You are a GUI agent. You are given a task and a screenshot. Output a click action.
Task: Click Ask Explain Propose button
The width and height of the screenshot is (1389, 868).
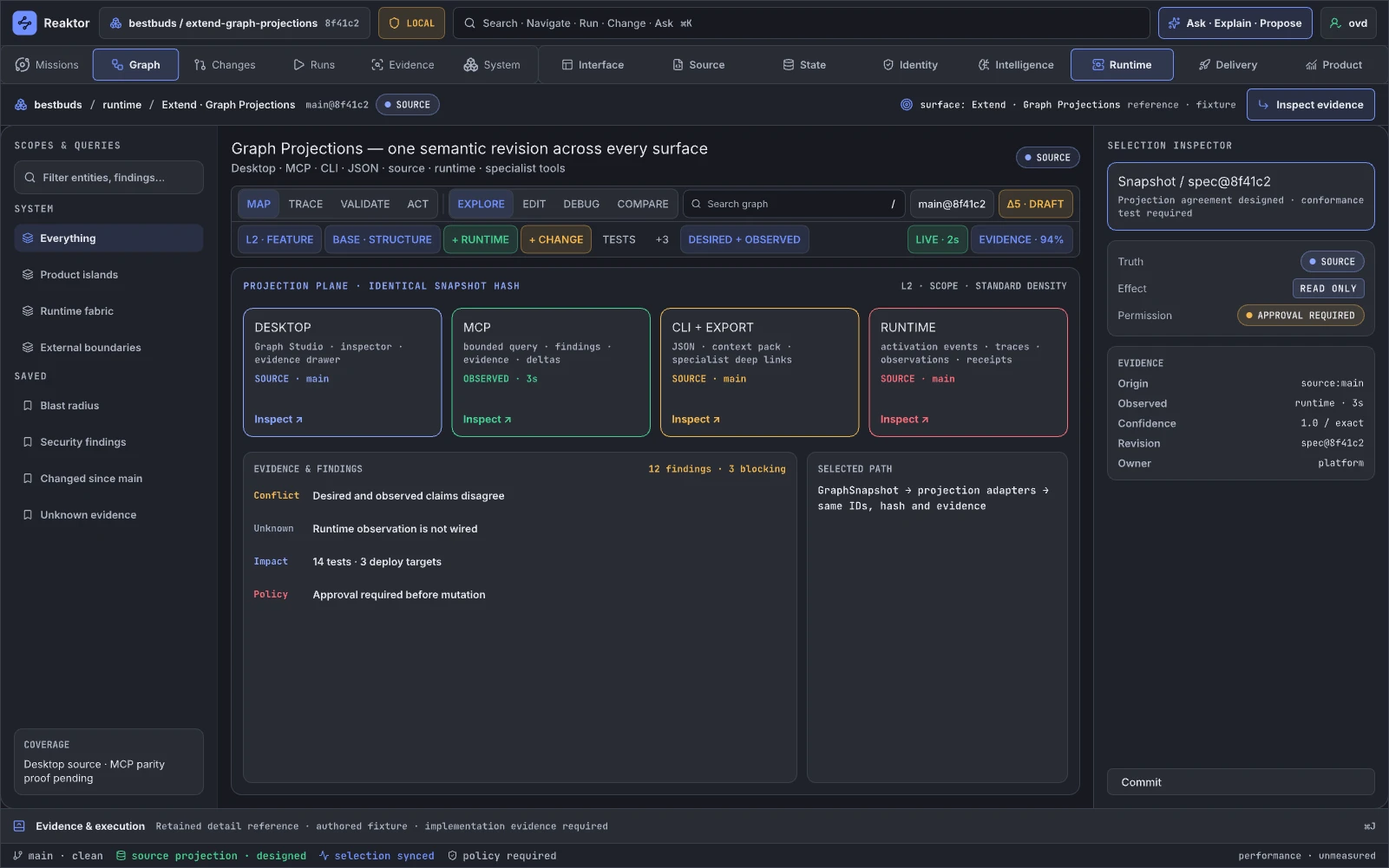pyautogui.click(x=1235, y=23)
